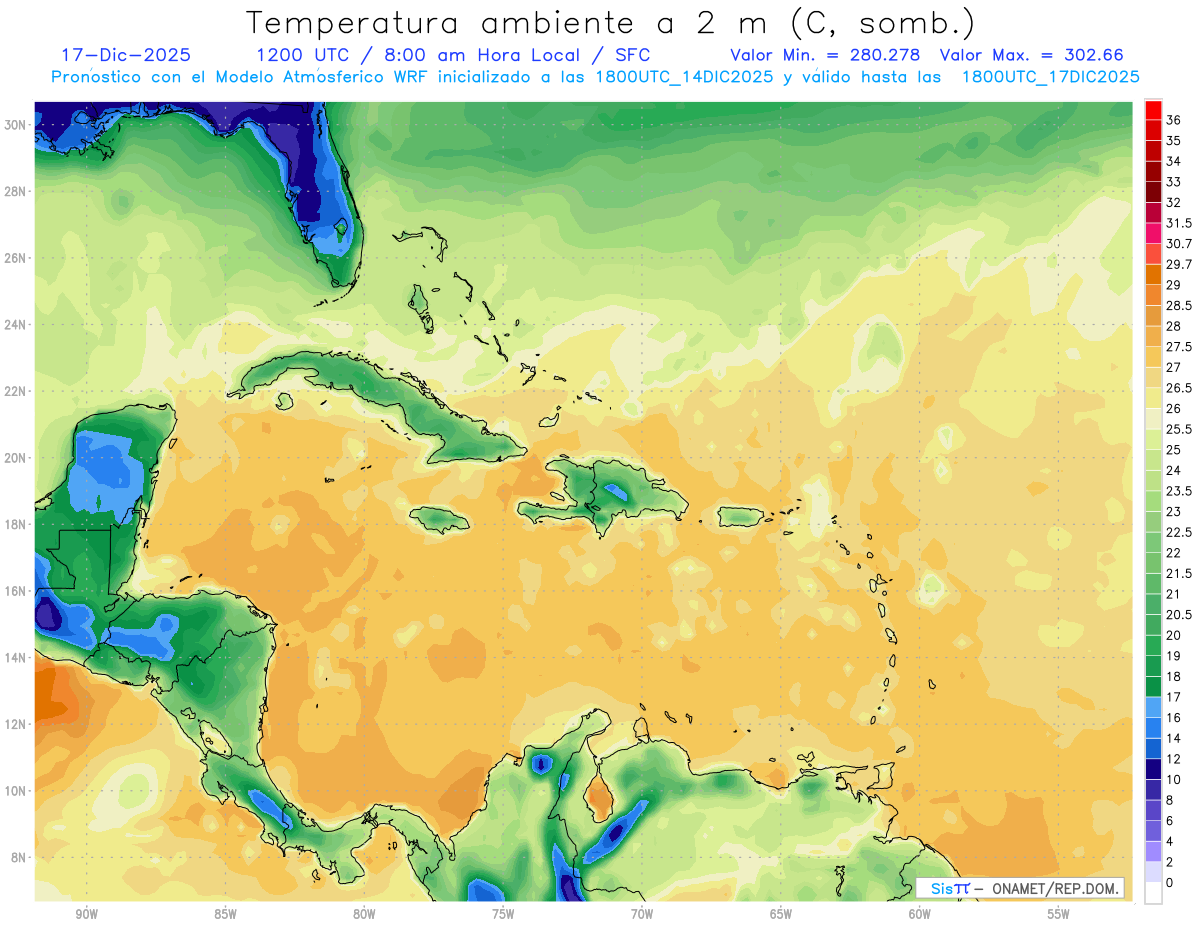Click the legend value '31.5'
The image size is (1200, 927).
tap(1179, 223)
